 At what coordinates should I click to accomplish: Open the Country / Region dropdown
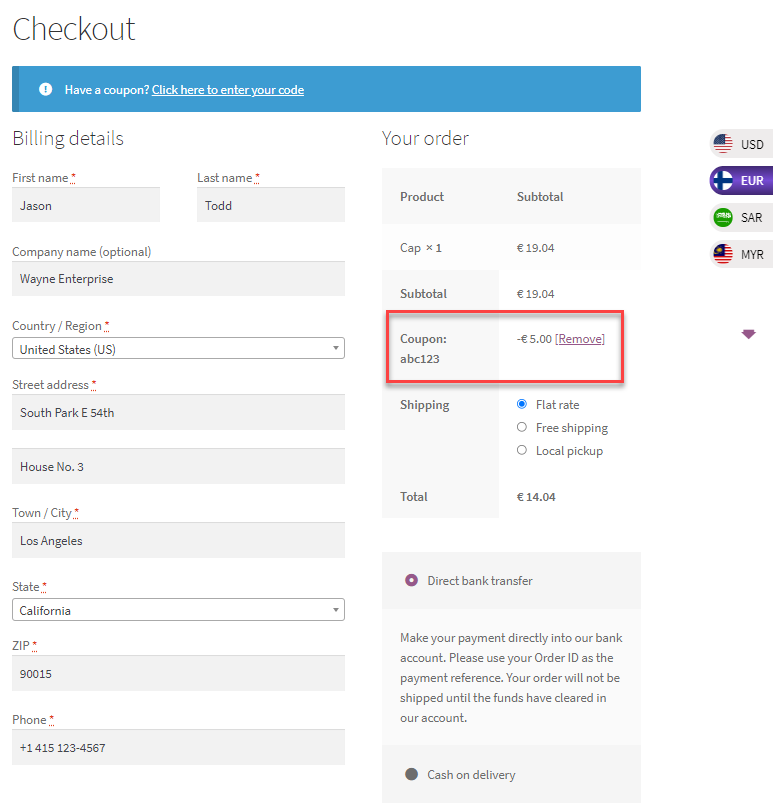point(178,349)
